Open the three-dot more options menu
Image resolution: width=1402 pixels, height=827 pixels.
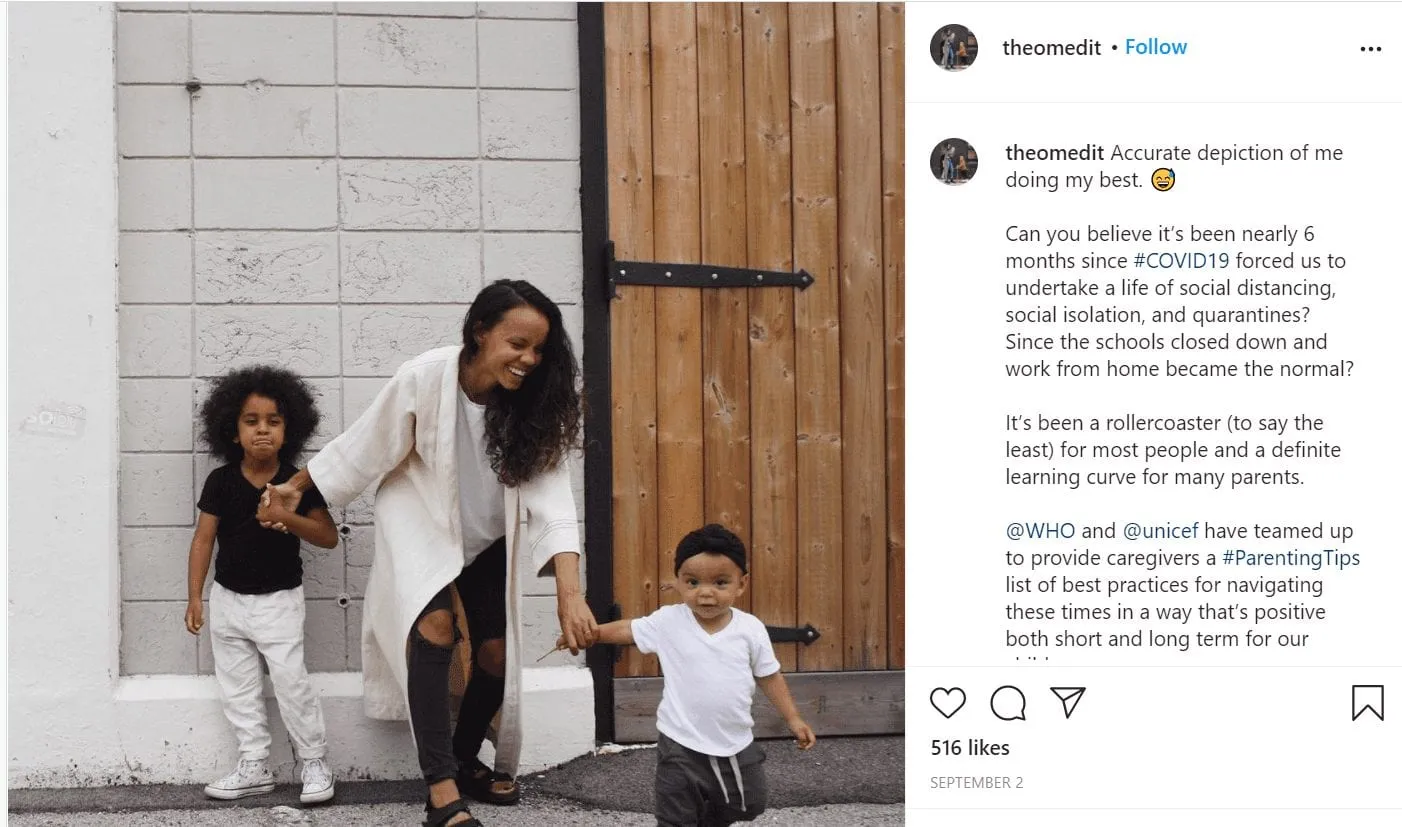coord(1370,49)
